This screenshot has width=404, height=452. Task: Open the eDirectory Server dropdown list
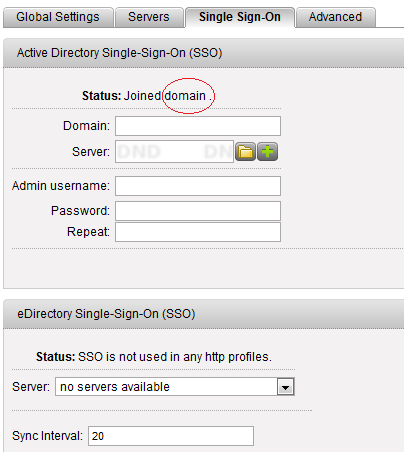175,387
